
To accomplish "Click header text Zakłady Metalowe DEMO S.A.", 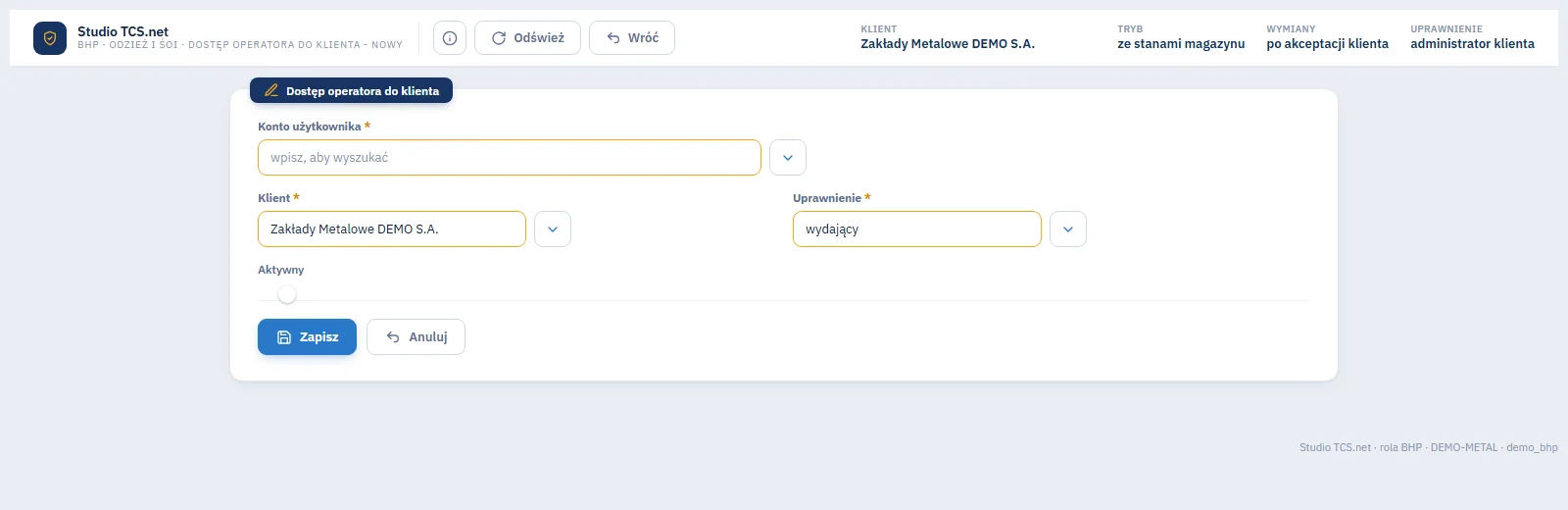I will 948,44.
